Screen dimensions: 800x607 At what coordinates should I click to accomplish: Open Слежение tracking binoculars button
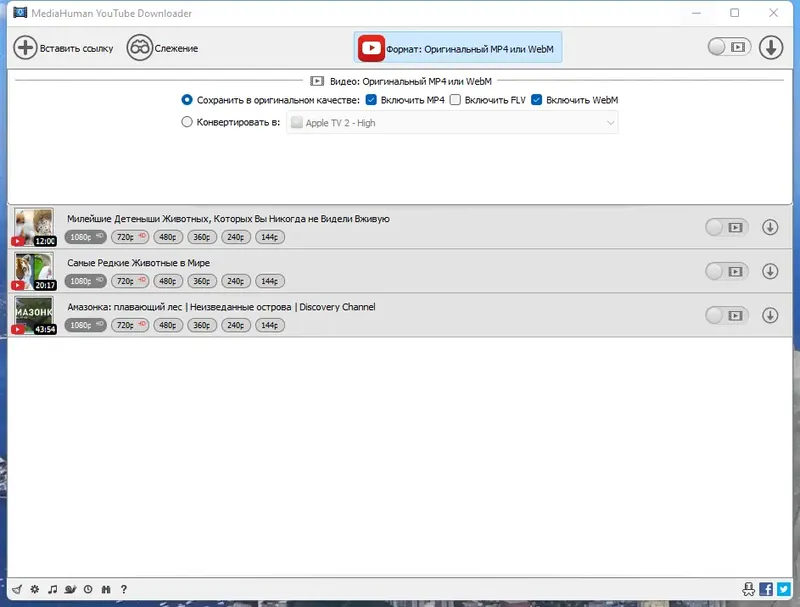pos(163,48)
